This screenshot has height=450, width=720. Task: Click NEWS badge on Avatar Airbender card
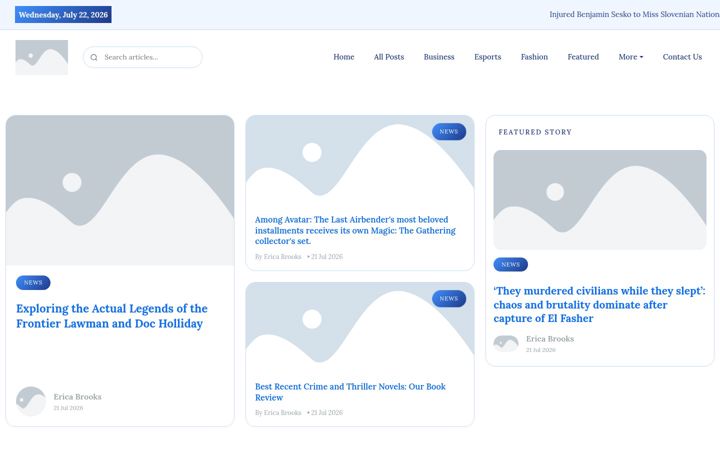point(449,132)
